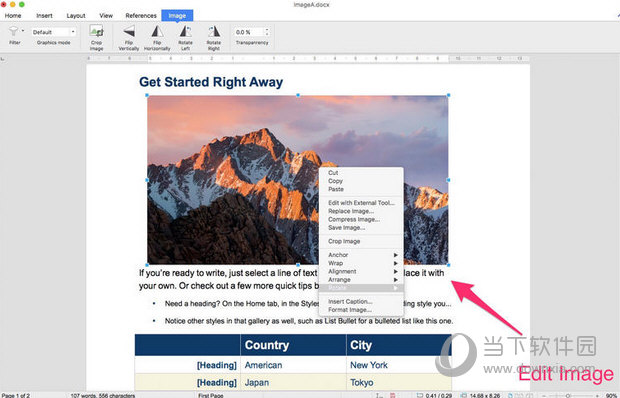
Task: Click the top-right image resize handle
Action: coord(448,95)
